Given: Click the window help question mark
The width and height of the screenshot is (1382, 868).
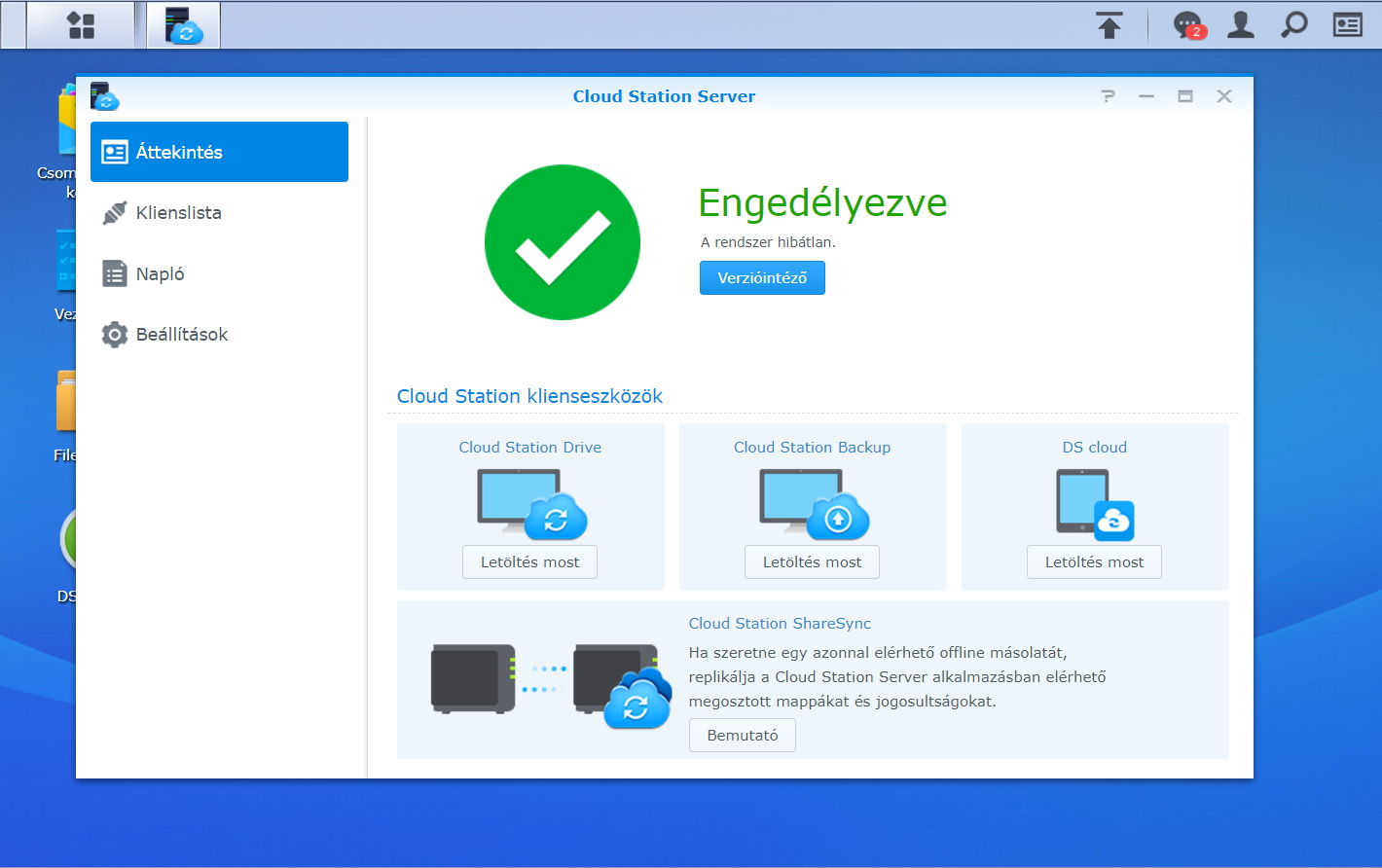Looking at the screenshot, I should 1108,96.
